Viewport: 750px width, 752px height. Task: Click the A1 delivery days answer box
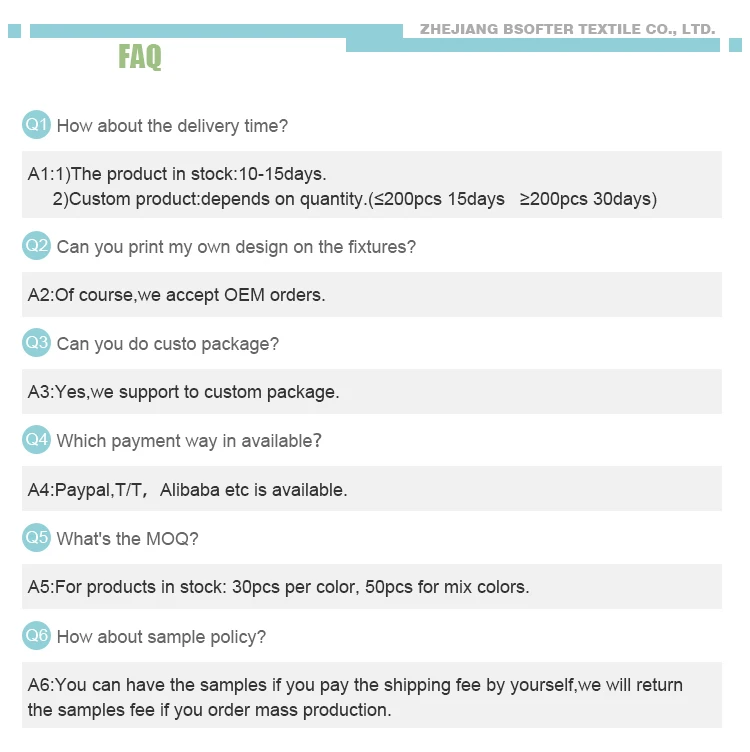tap(371, 186)
